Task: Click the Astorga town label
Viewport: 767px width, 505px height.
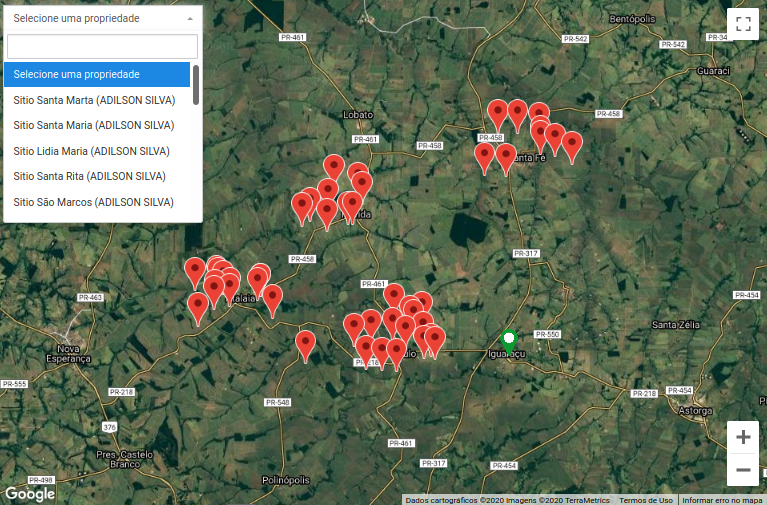Action: click(695, 411)
